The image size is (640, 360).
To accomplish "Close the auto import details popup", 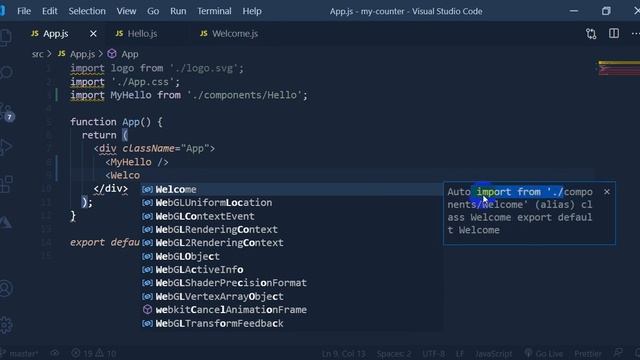I will [x=607, y=191].
